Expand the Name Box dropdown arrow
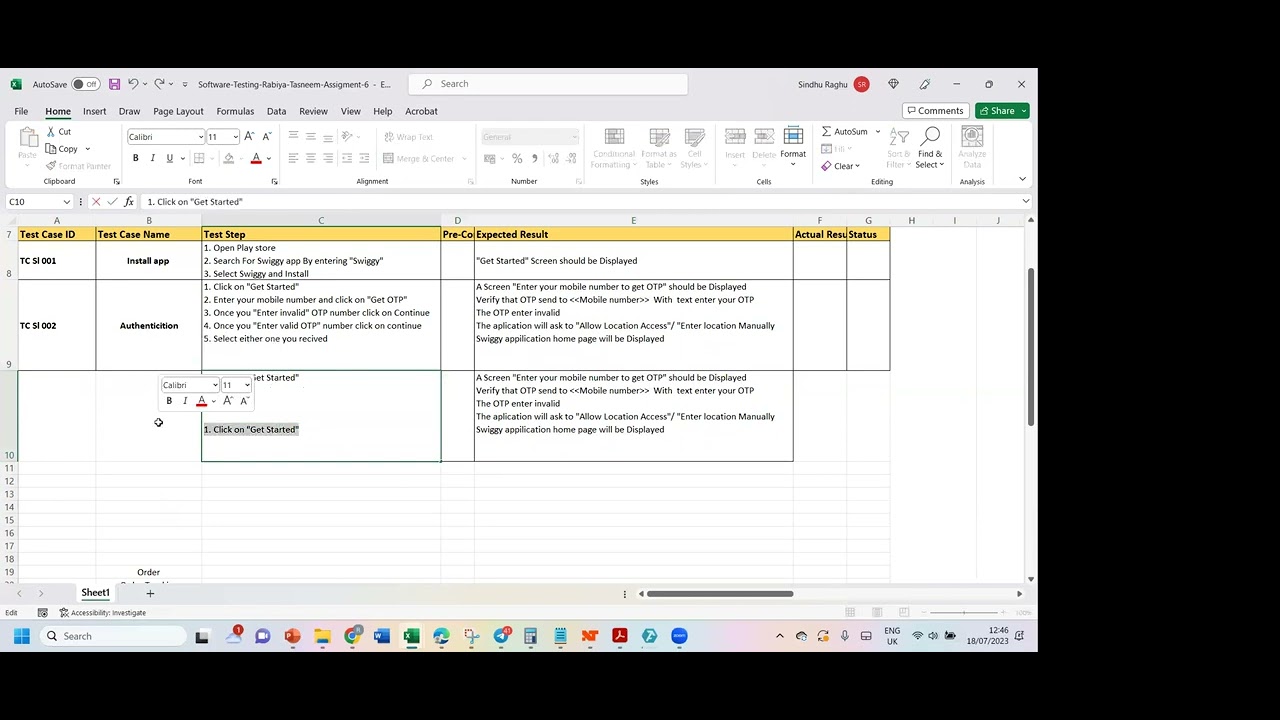This screenshot has width=1280, height=720. point(67,202)
